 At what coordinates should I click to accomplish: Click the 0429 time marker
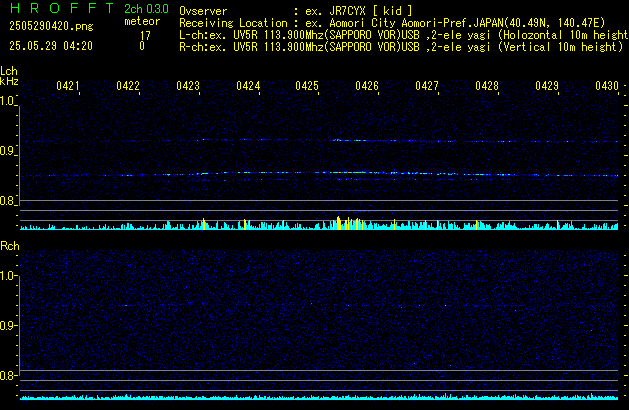click(x=547, y=86)
